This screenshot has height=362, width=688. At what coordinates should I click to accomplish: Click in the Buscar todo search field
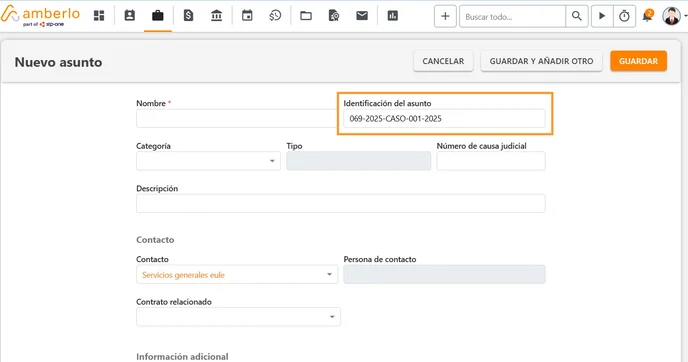tap(512, 16)
